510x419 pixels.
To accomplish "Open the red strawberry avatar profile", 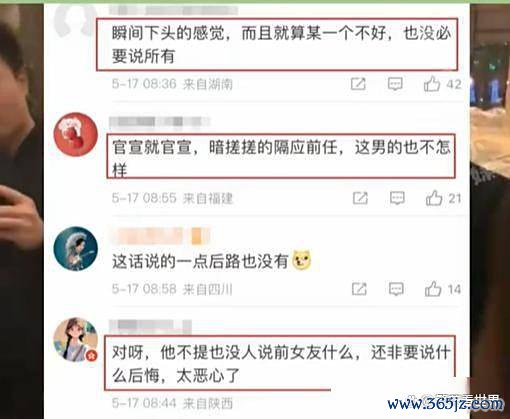I will pyautogui.click(x=76, y=134).
